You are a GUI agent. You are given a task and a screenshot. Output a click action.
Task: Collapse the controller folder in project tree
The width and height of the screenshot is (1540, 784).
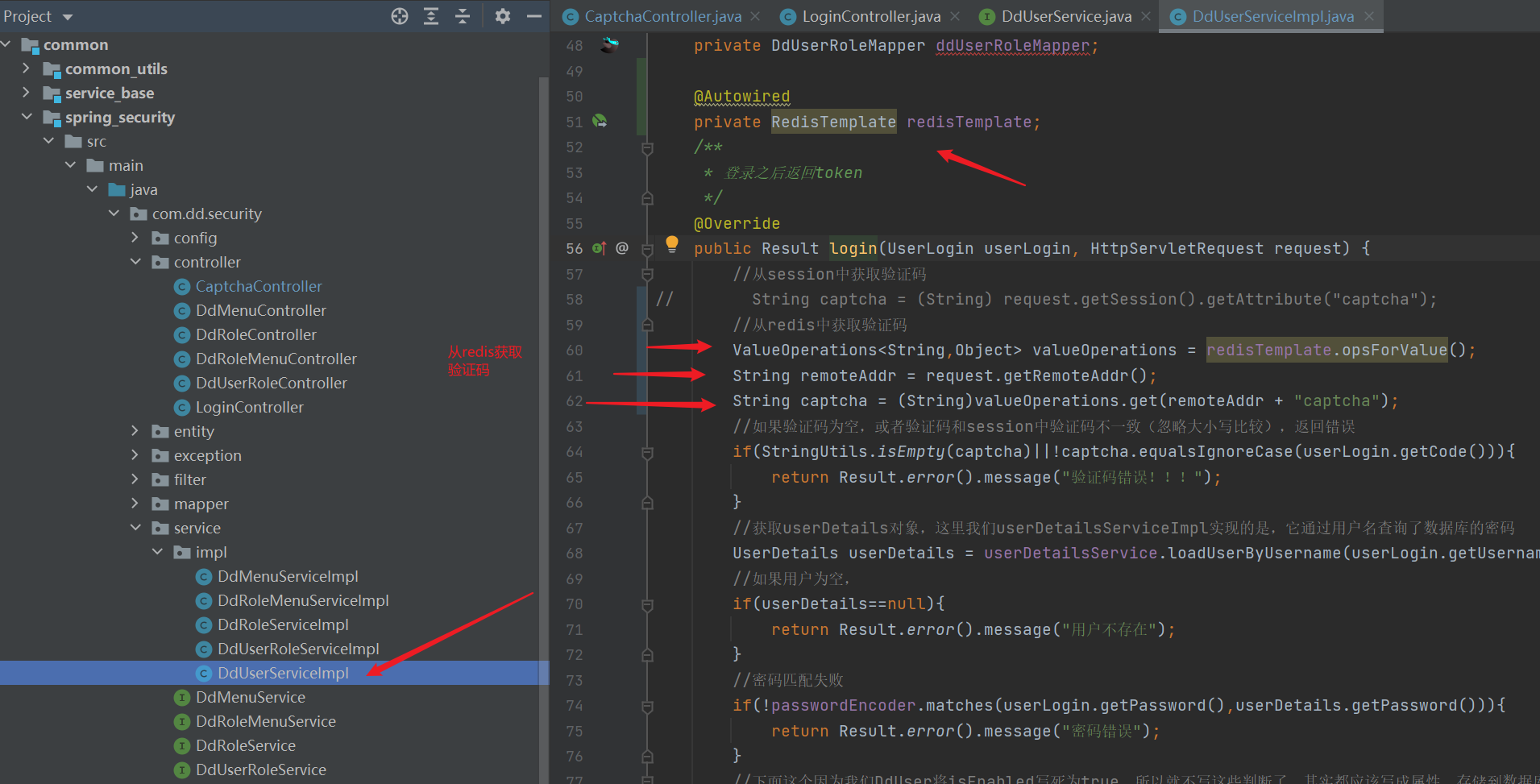[135, 262]
